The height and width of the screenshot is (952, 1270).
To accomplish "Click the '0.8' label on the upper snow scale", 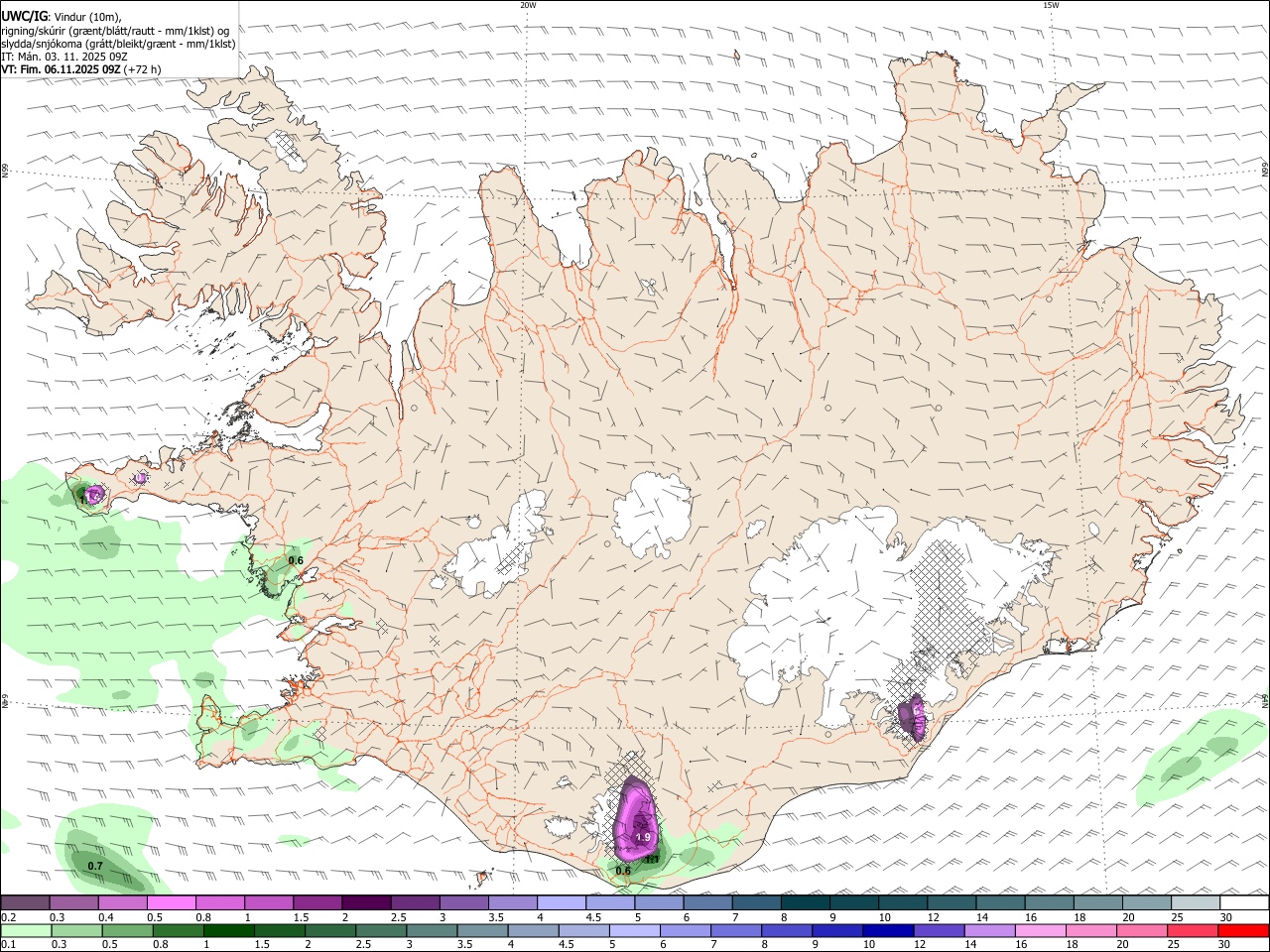I will pyautogui.click(x=202, y=917).
